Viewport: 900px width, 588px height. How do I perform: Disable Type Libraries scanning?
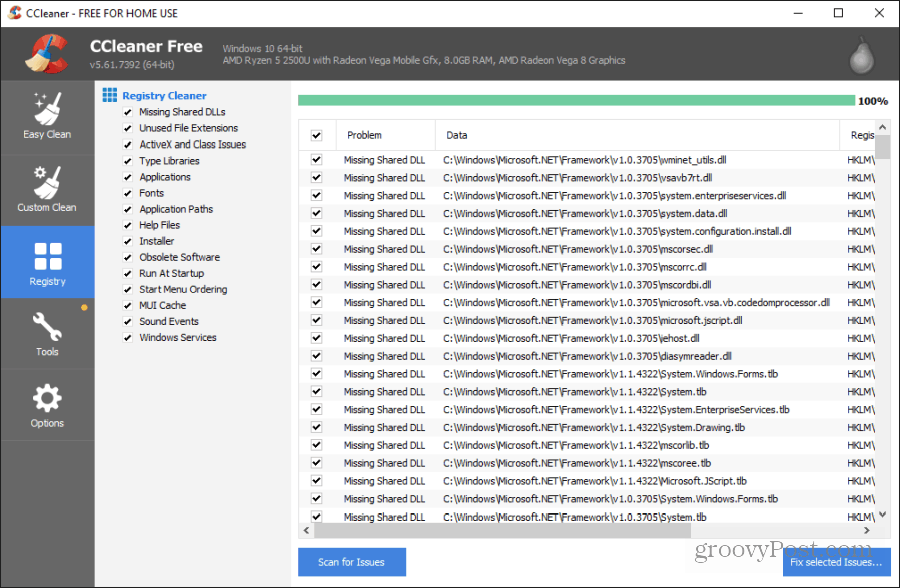point(128,161)
